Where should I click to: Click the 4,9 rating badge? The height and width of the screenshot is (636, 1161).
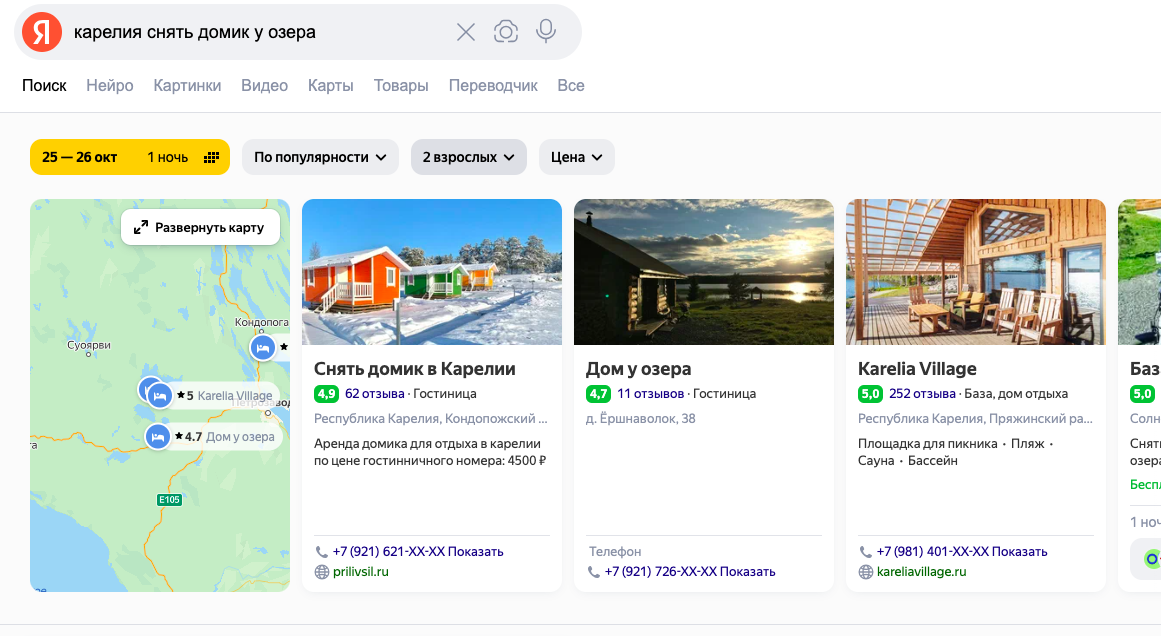tap(327, 394)
